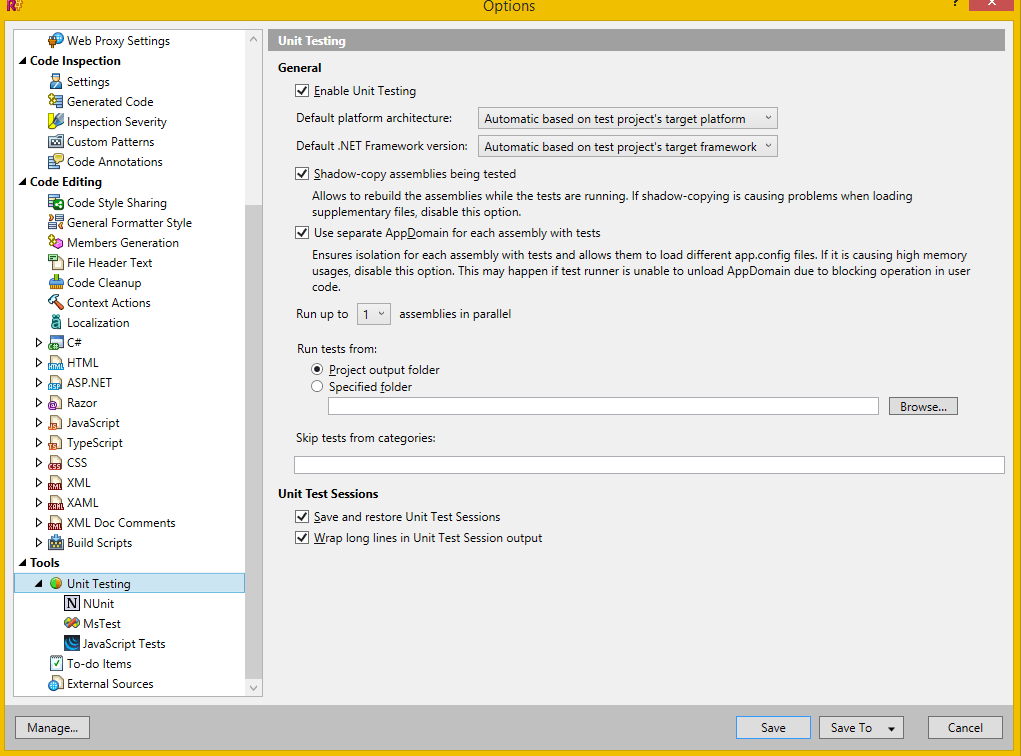Click the JavaScript Tests icon

[x=72, y=644]
